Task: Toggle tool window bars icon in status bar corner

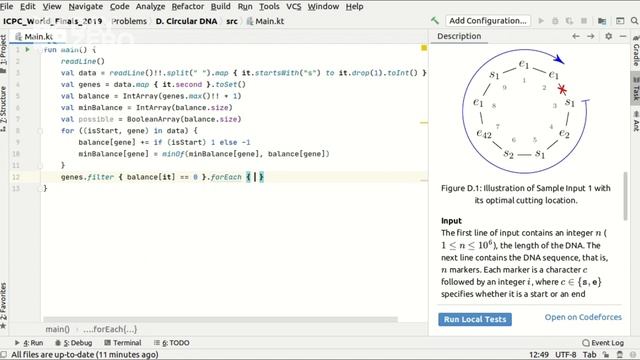Action: coord(3,355)
